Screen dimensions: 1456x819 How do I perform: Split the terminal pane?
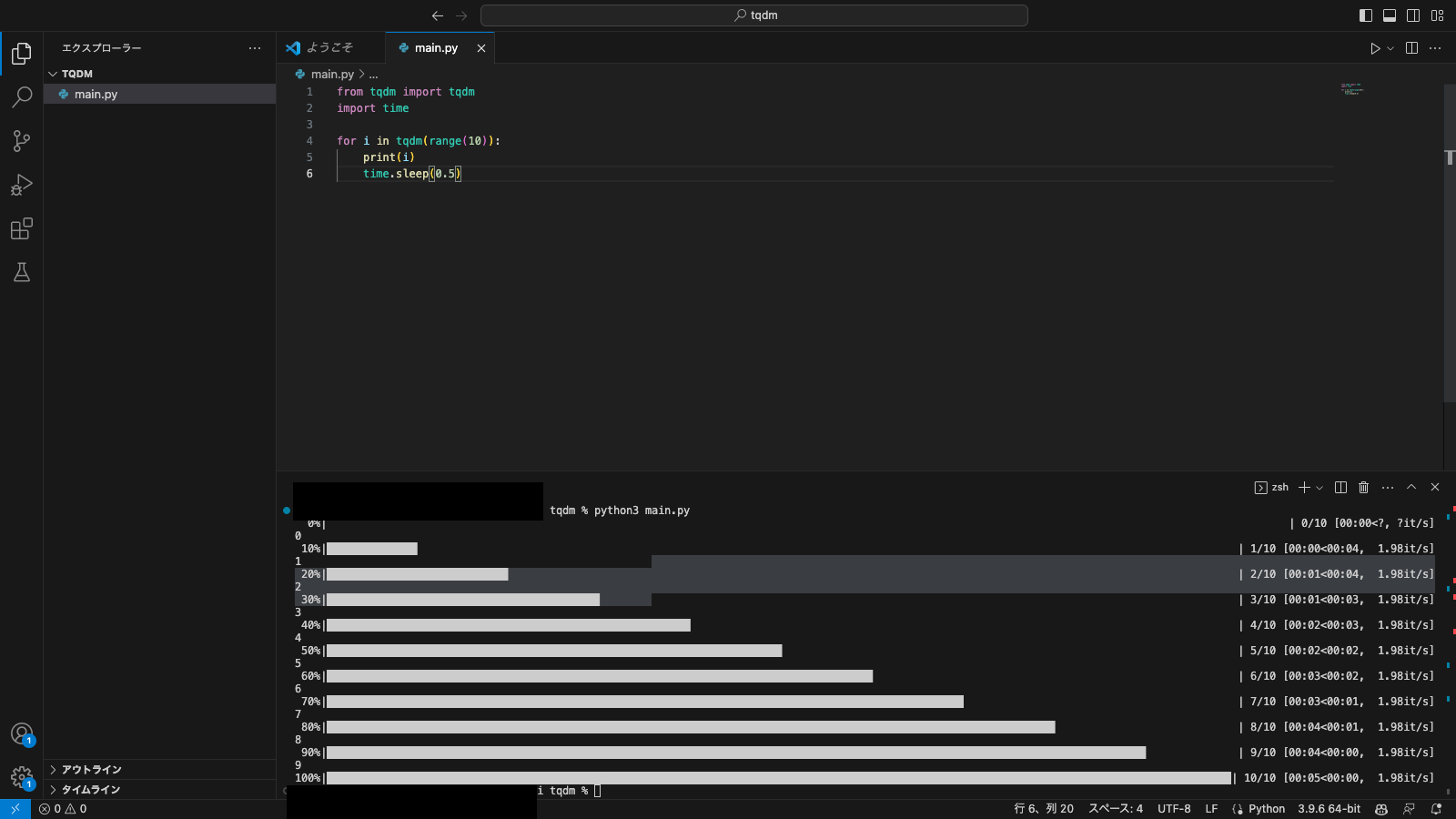point(1340,487)
